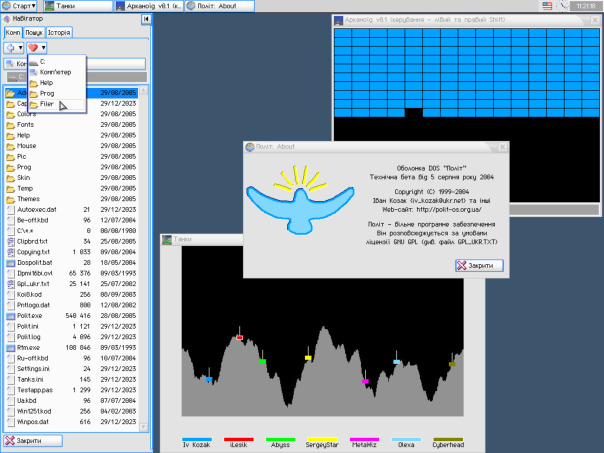The height and width of the screenshot is (453, 604).
Task: Collapse the Навігатор panel with pin icon
Action: tap(146, 19)
